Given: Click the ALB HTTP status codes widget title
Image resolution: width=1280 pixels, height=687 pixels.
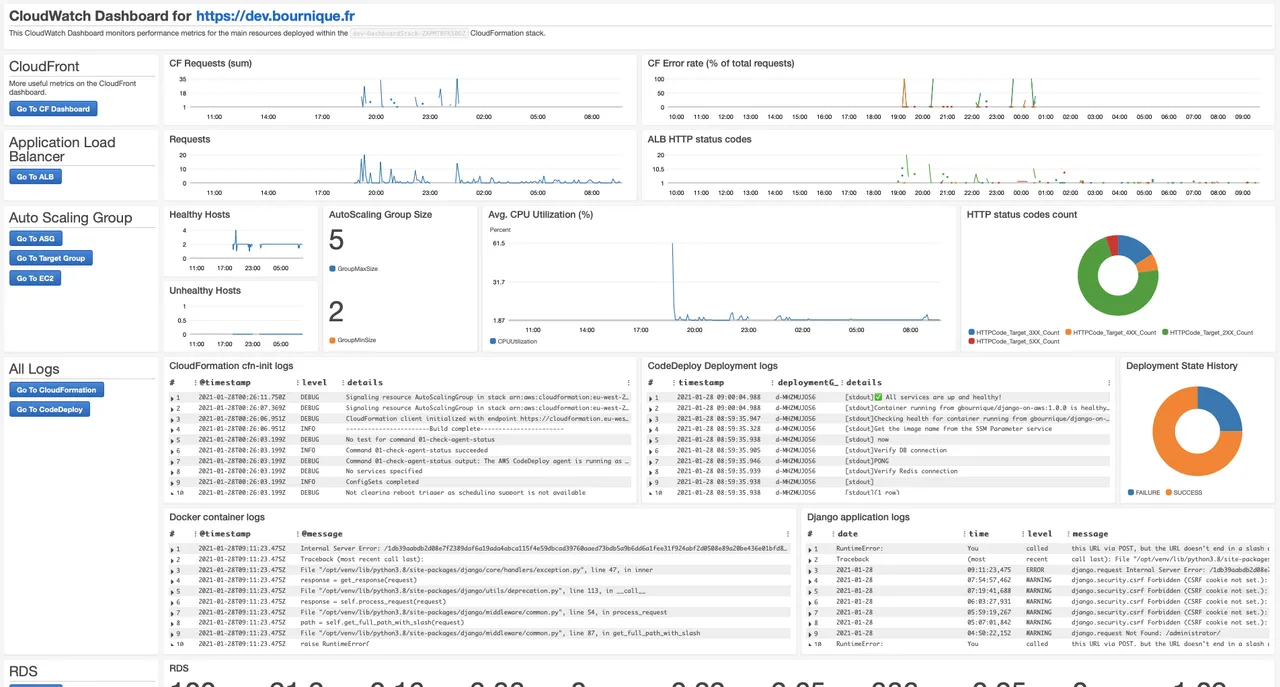Looking at the screenshot, I should 699,139.
